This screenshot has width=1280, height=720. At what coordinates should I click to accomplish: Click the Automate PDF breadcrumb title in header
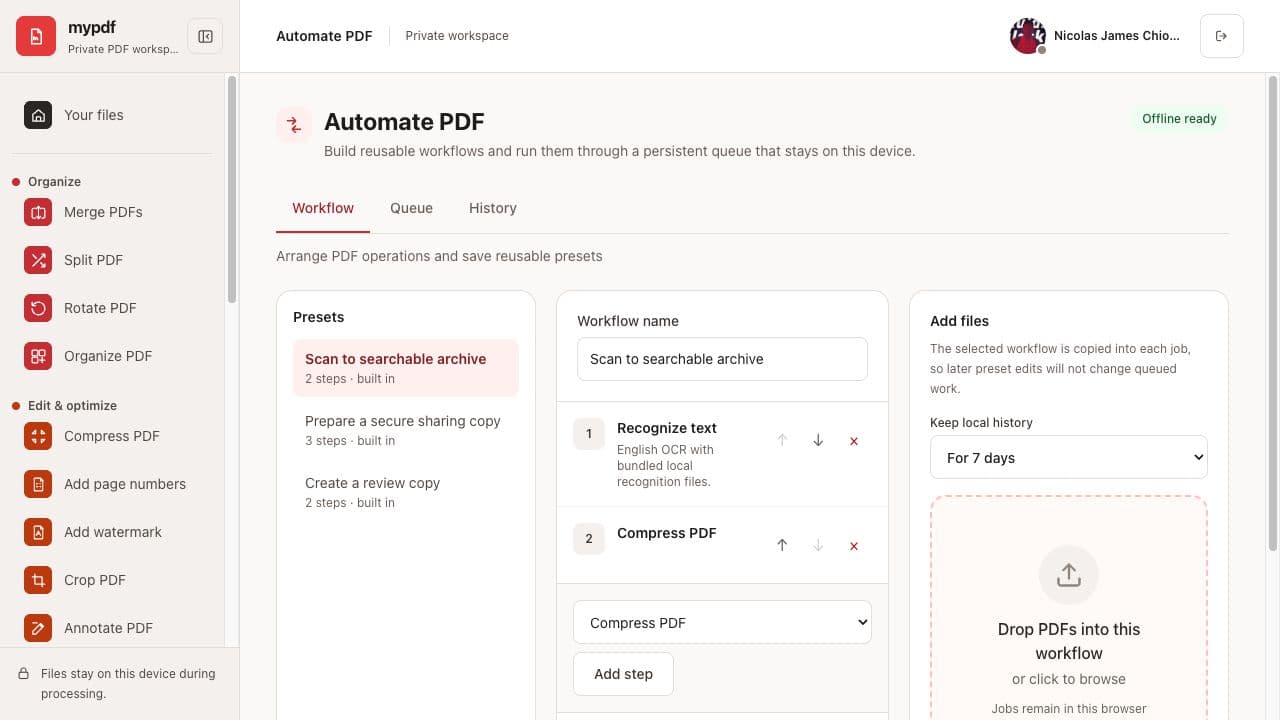[324, 36]
